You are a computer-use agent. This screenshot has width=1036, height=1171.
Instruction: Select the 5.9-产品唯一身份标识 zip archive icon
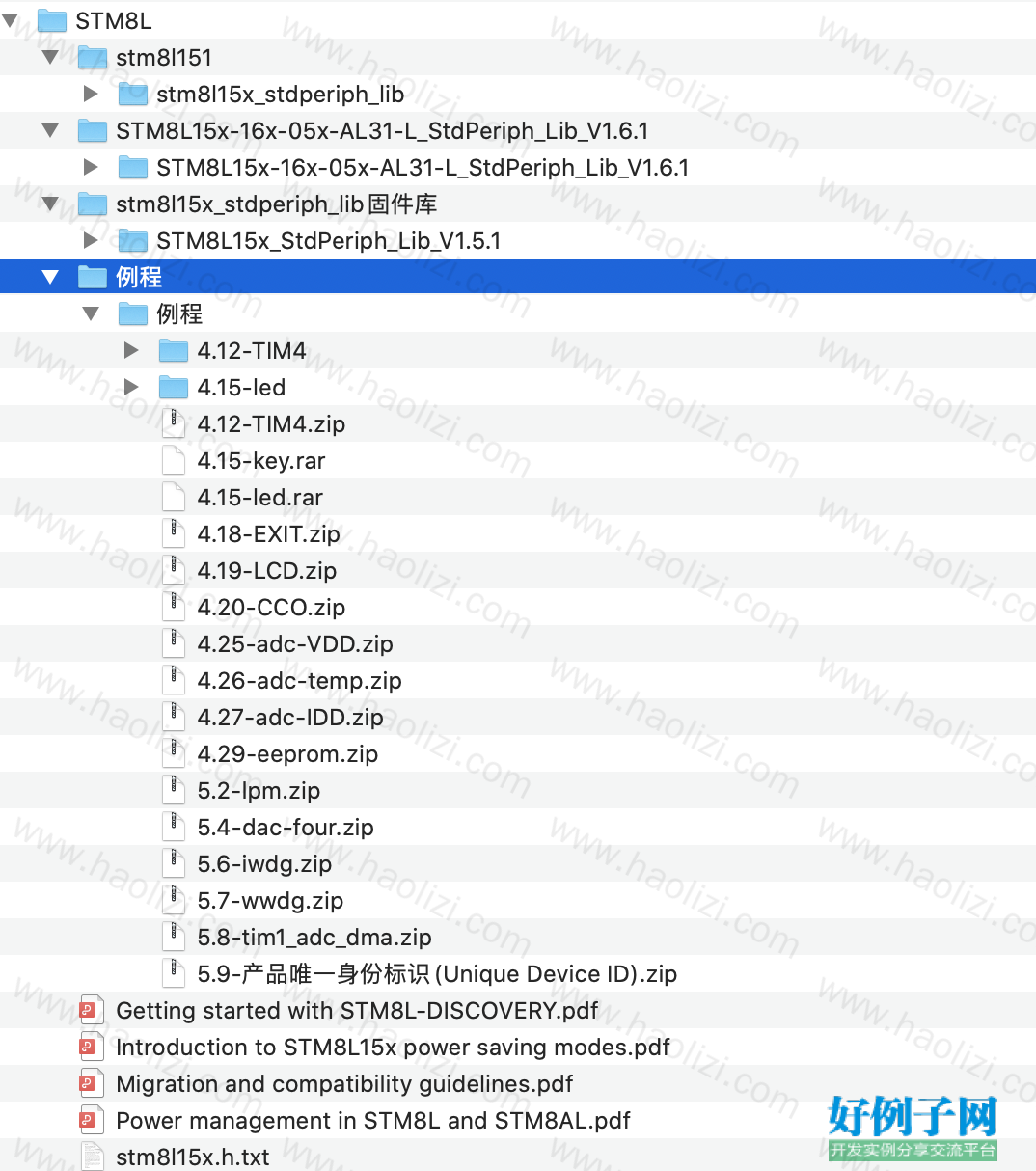click(174, 973)
